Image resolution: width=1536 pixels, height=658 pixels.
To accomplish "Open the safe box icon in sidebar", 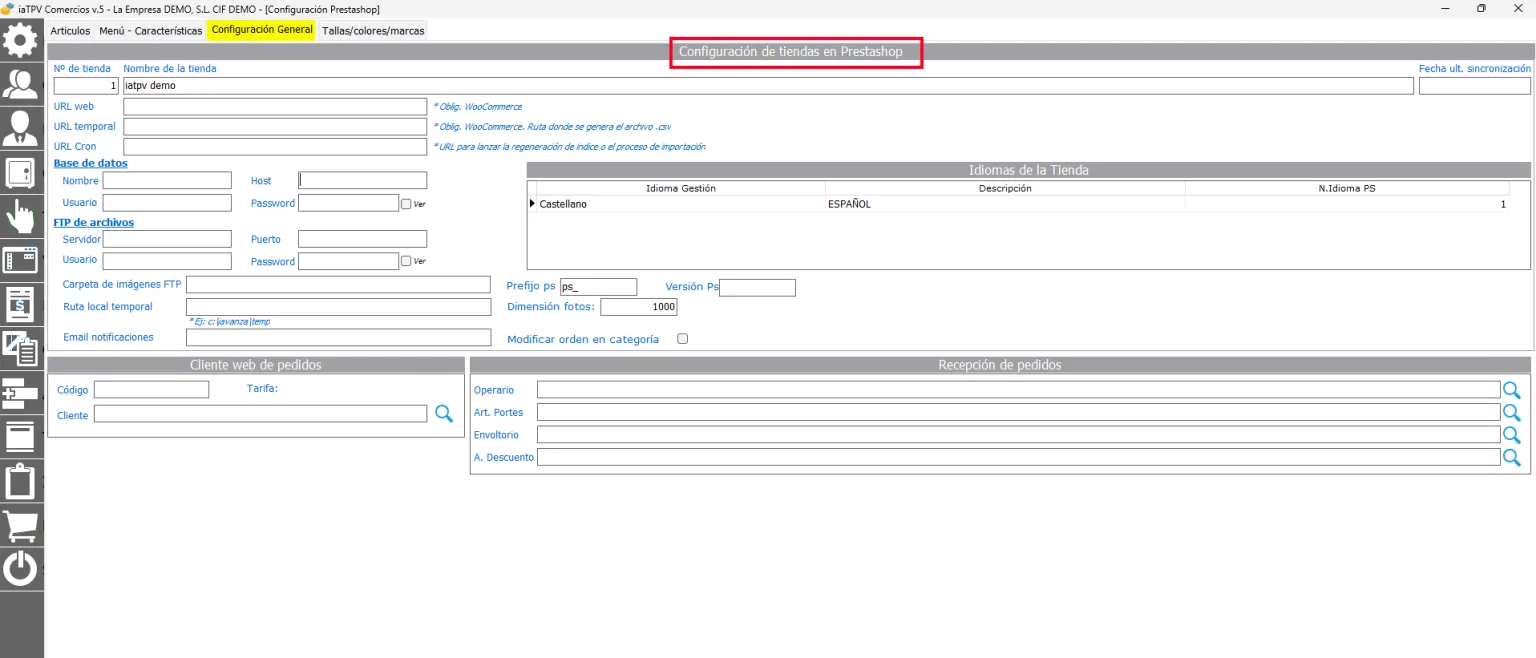I will point(21,171).
